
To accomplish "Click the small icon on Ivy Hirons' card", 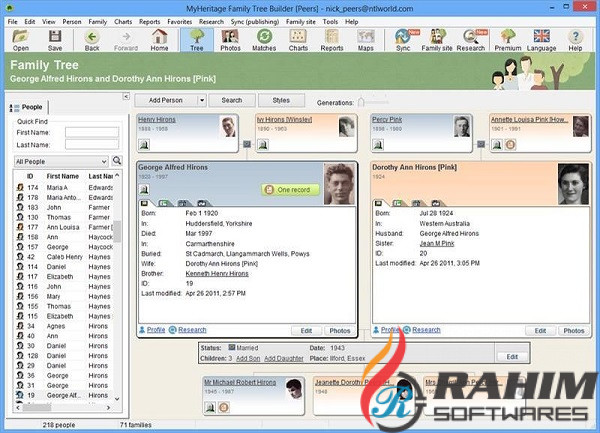I will 263,145.
